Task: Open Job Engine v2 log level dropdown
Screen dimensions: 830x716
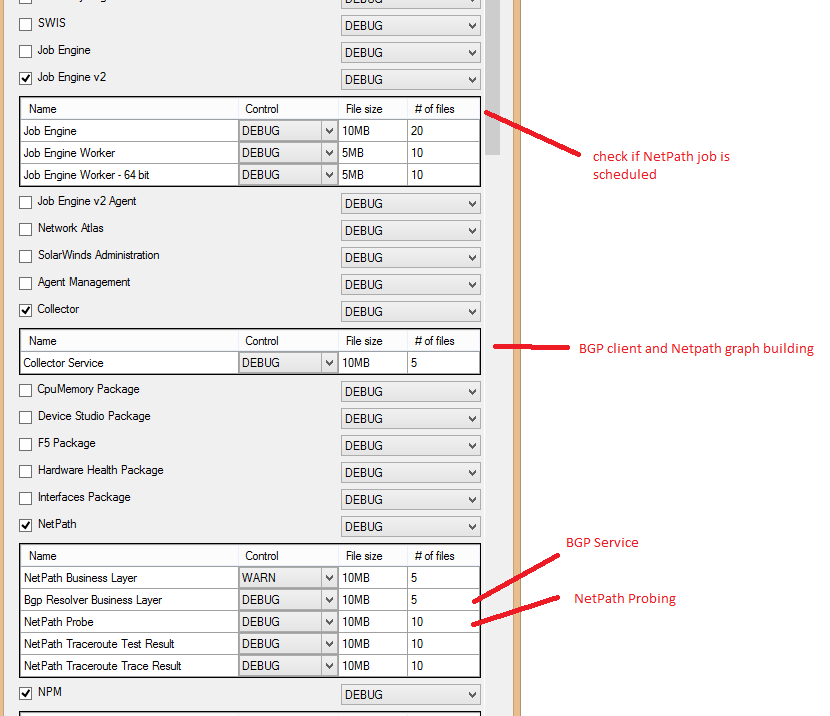Action: tap(411, 79)
